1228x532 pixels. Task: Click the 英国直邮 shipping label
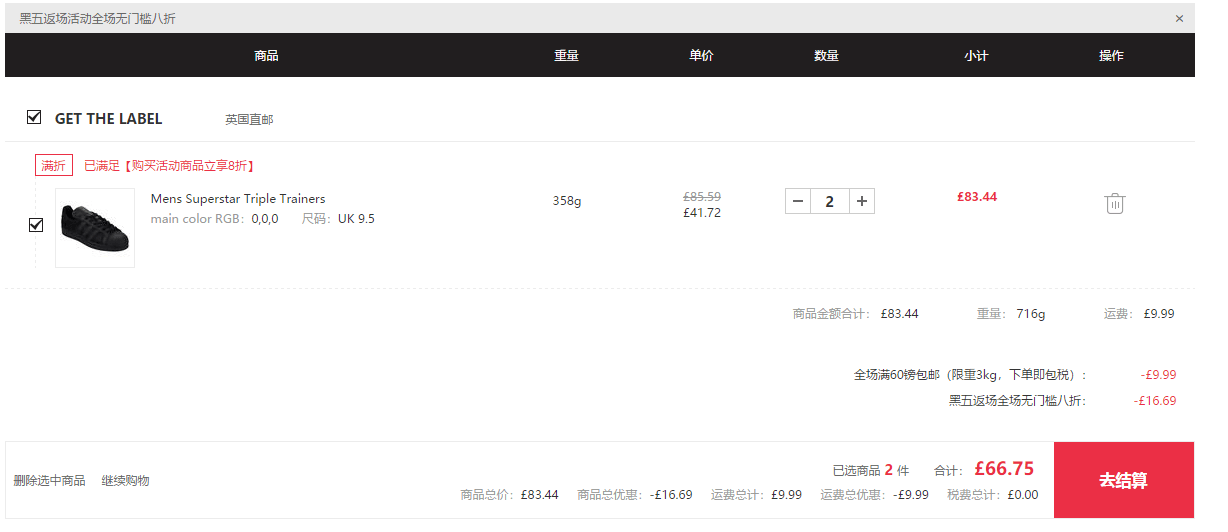tap(249, 120)
